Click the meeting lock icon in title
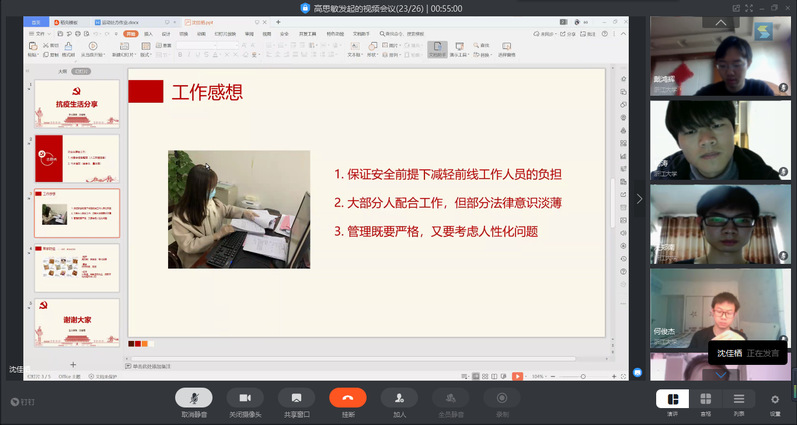This screenshot has height=425, width=797. (307, 7)
